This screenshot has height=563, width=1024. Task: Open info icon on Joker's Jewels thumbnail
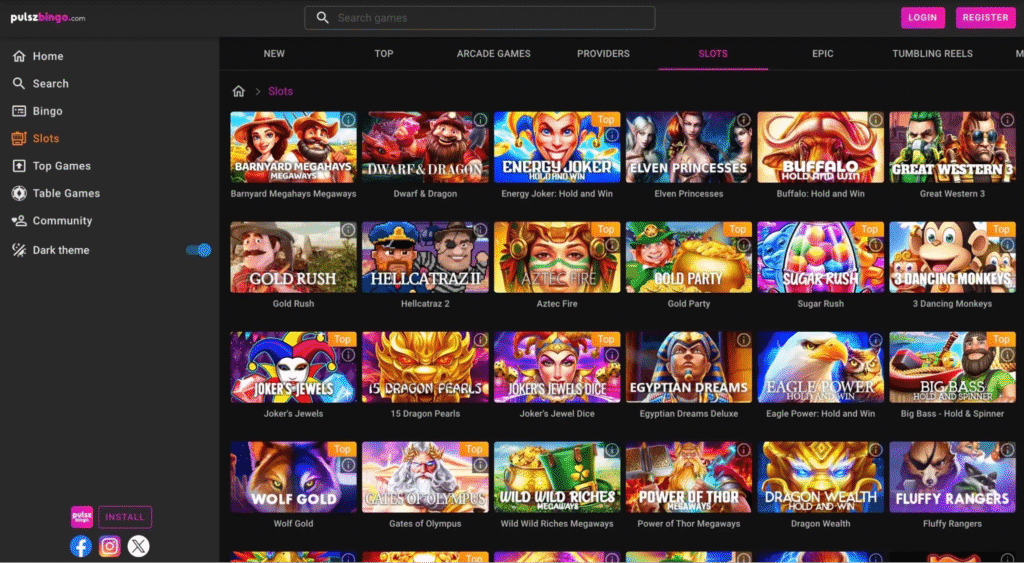(348, 355)
